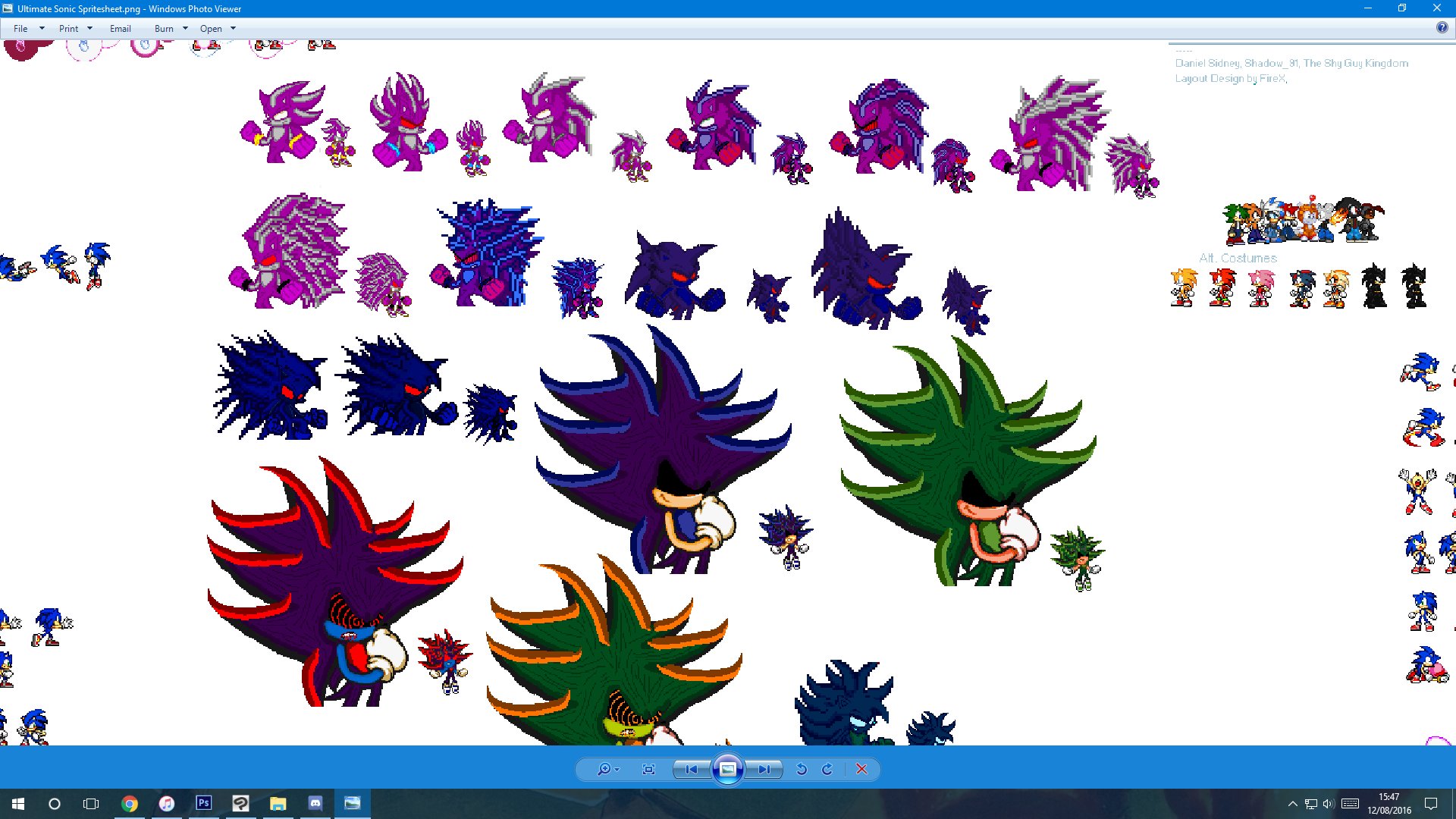Open network status tray icon

click(1310, 804)
